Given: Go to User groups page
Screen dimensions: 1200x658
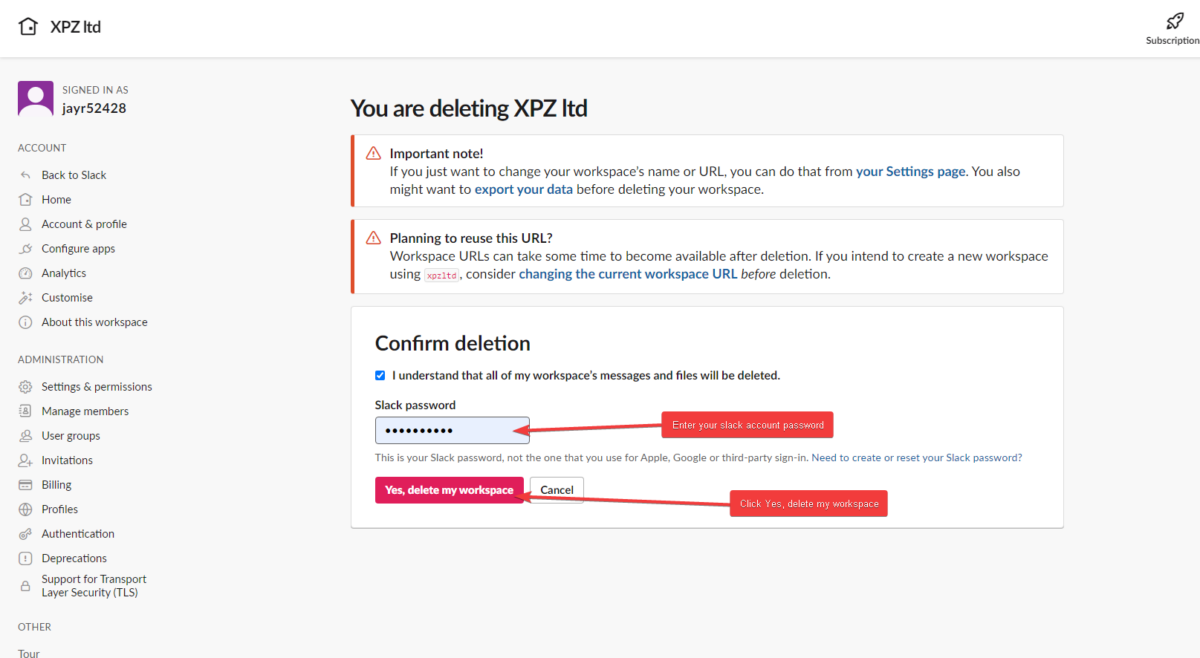Looking at the screenshot, I should click(x=70, y=436).
